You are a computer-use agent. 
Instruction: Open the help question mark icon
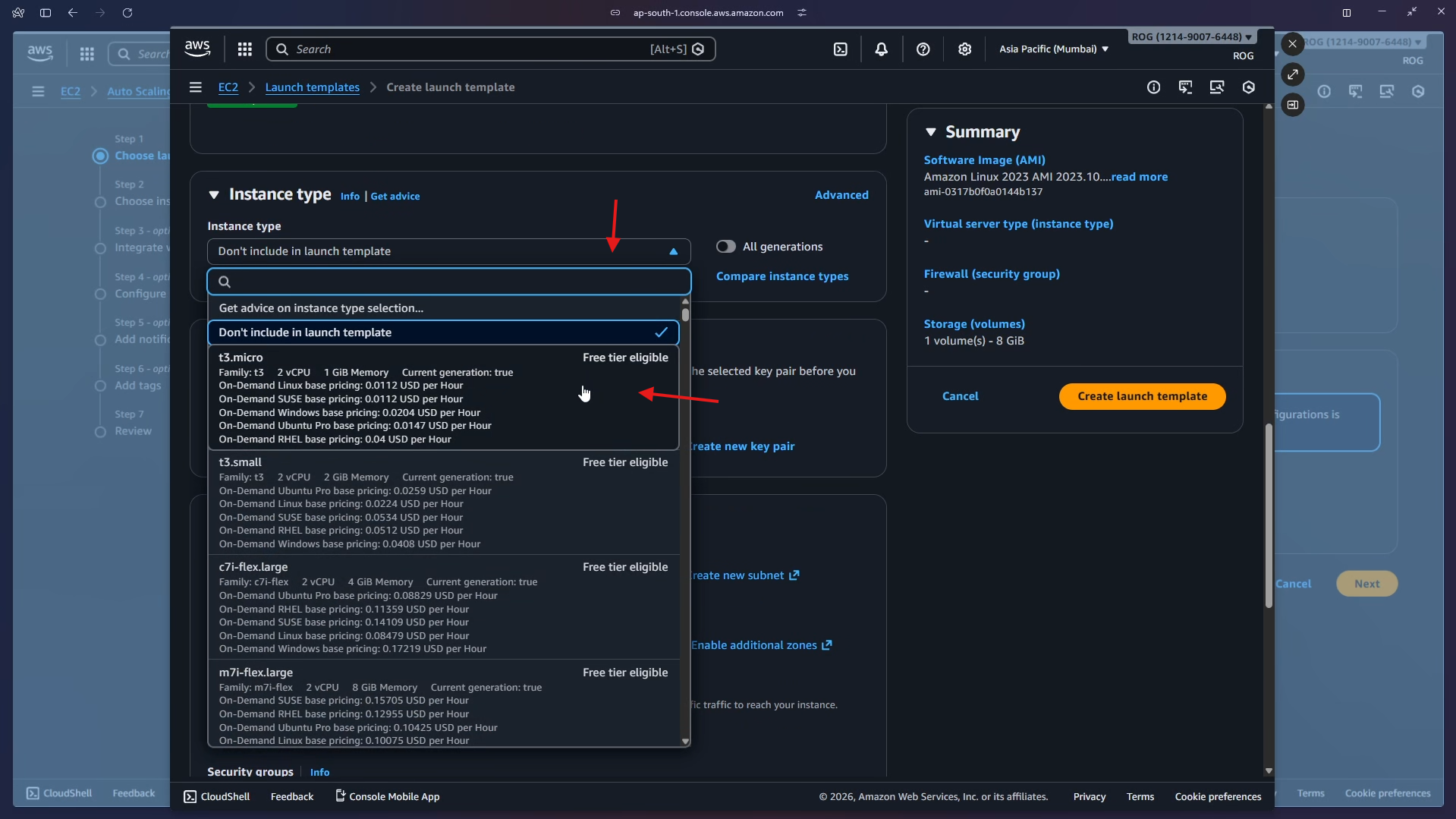tap(923, 49)
